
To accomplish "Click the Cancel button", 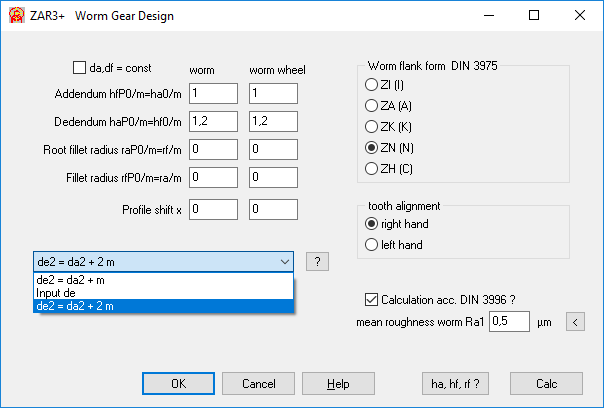I will 258,383.
